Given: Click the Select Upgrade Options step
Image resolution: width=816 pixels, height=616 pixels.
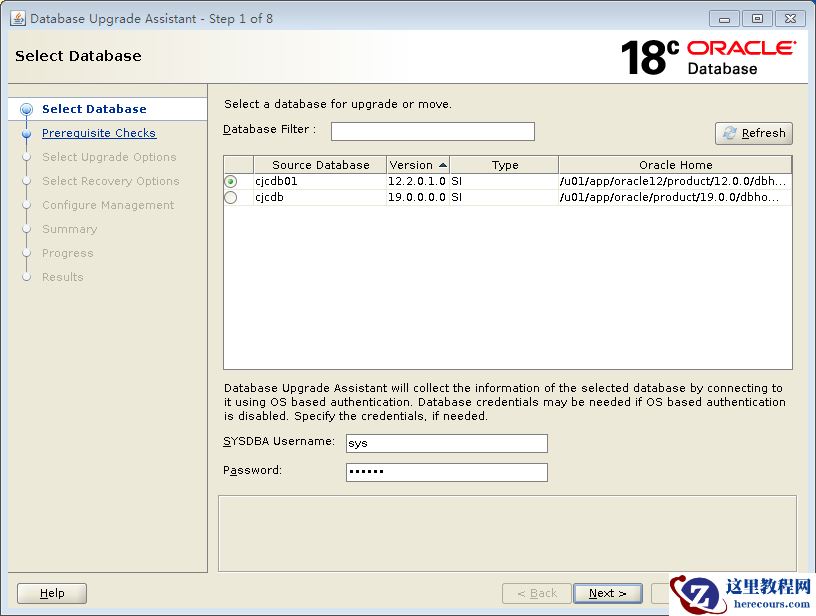Looking at the screenshot, I should (x=109, y=157).
